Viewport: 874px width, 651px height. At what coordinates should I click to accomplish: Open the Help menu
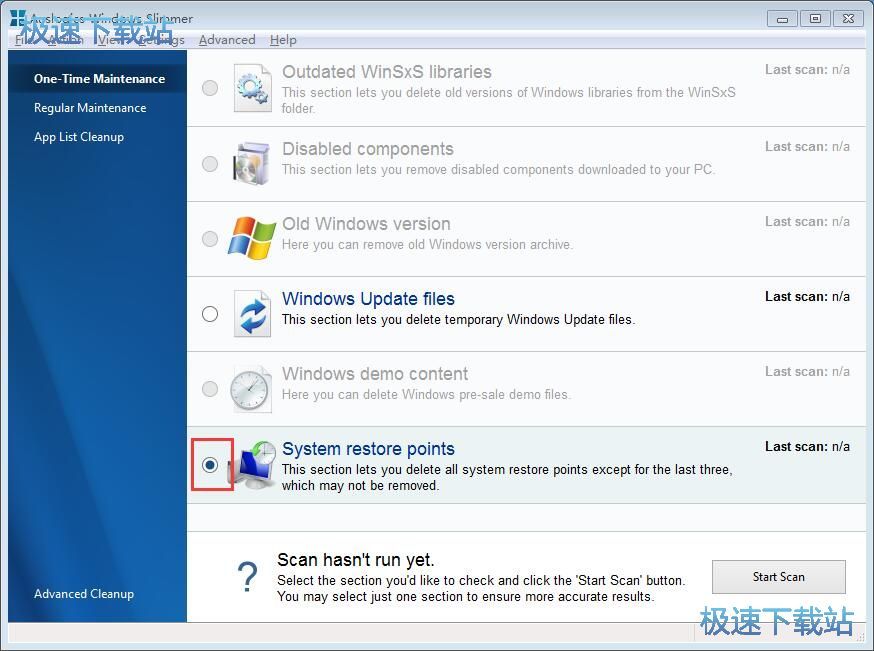click(283, 40)
